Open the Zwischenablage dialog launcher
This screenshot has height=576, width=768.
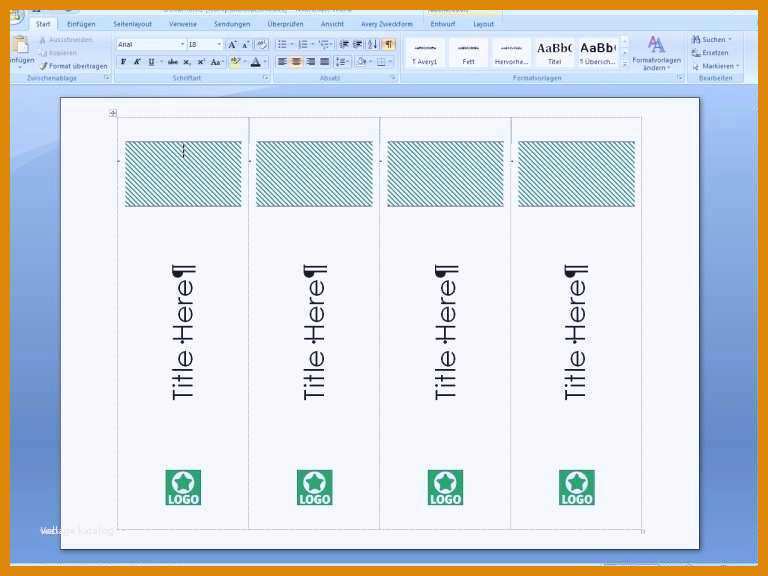[x=106, y=78]
